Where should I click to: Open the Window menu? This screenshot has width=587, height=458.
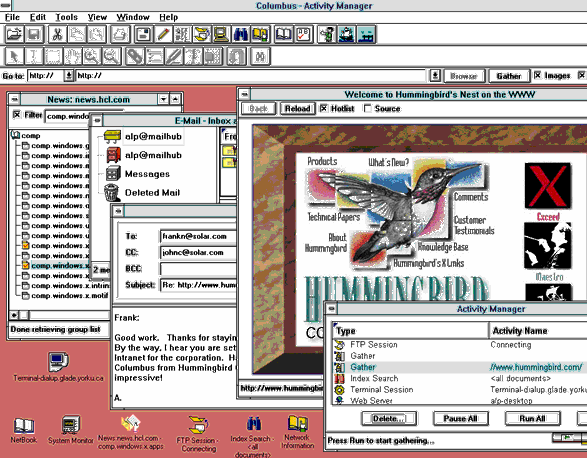(133, 17)
